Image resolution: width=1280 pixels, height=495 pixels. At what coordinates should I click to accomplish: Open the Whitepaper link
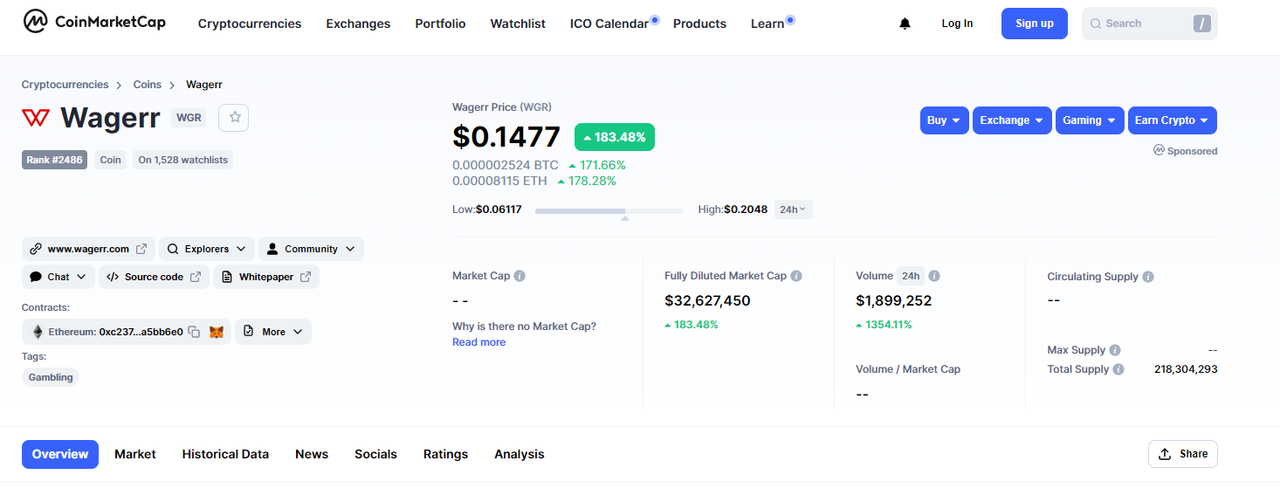click(266, 277)
